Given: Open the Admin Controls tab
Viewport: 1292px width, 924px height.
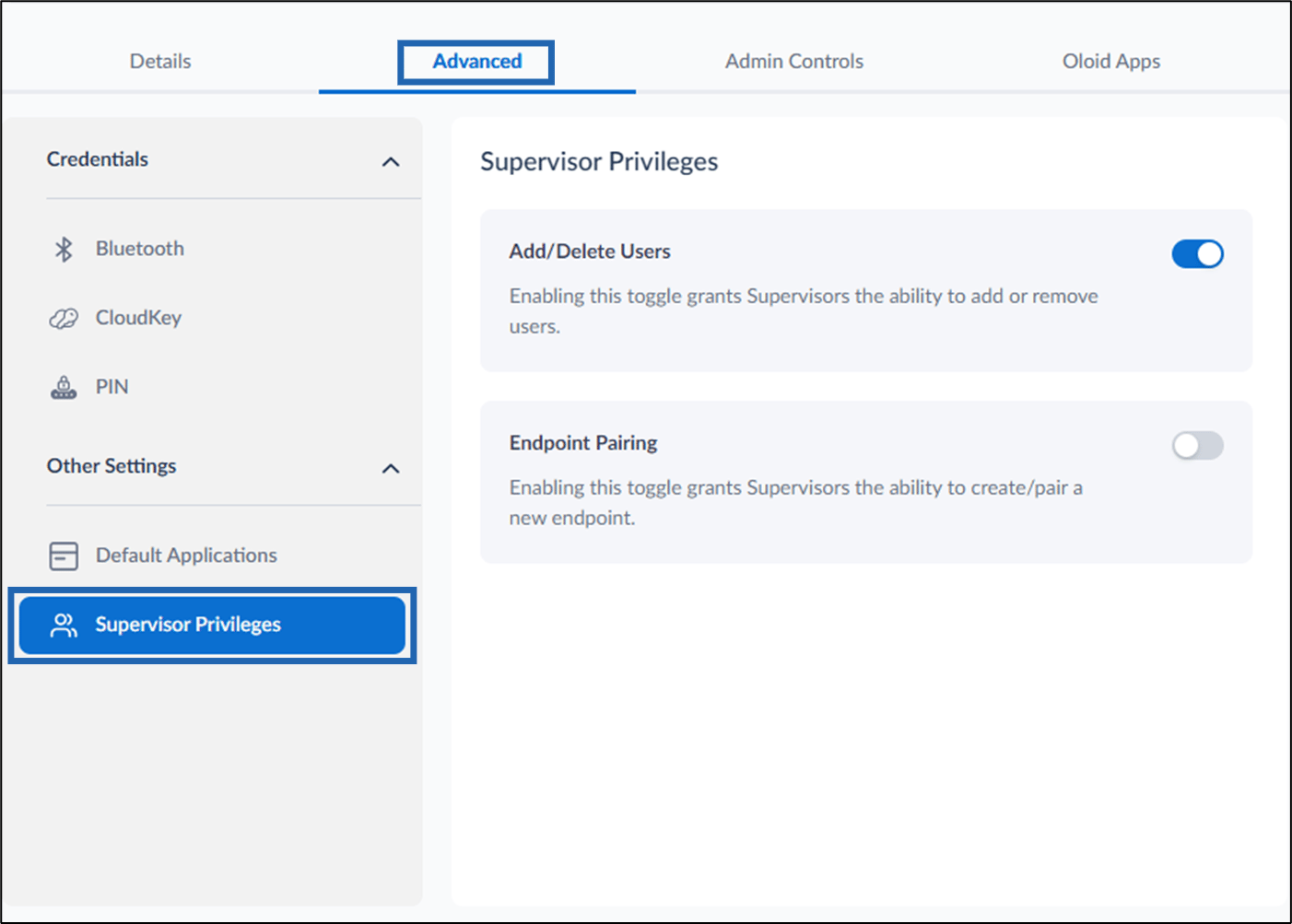Looking at the screenshot, I should click(794, 61).
